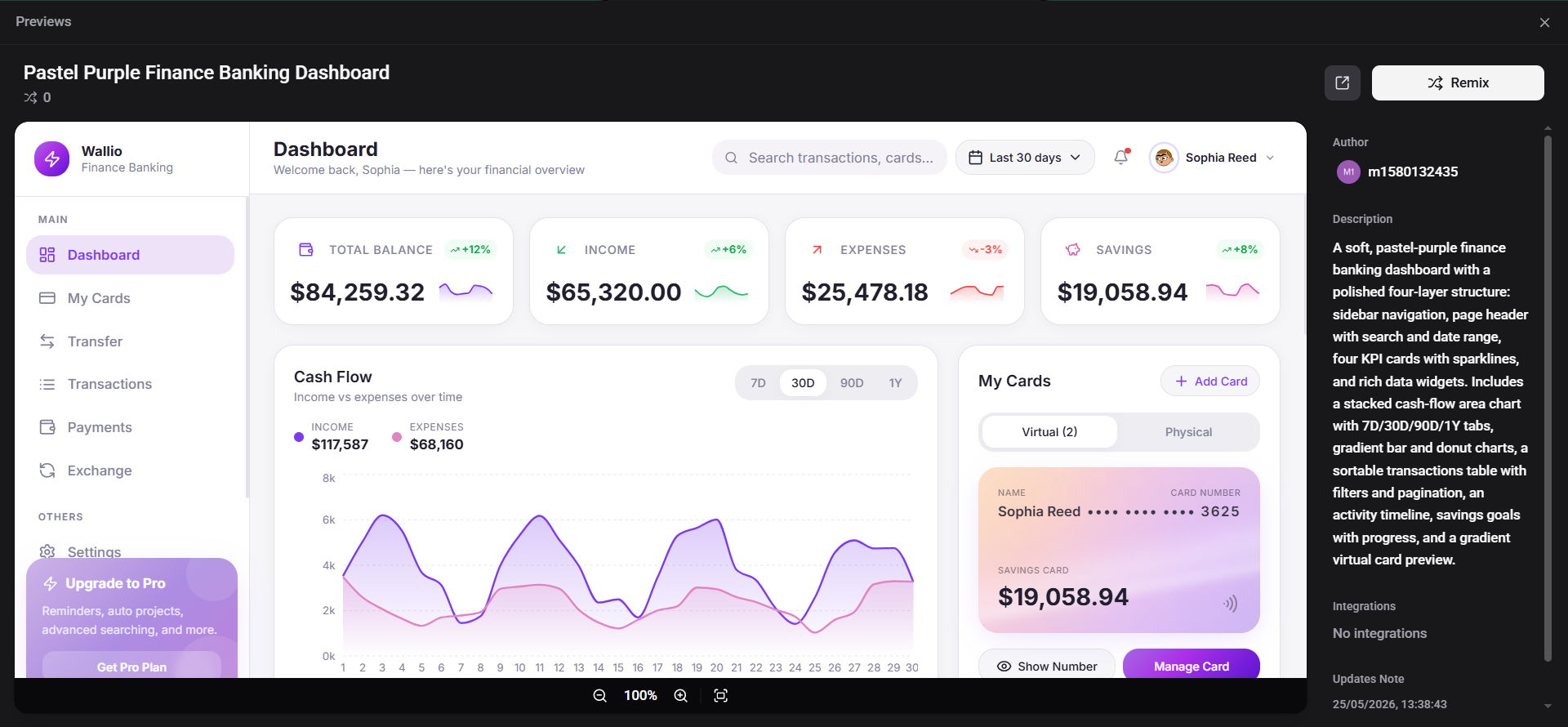Open the Last 30 days dropdown

tap(1026, 158)
